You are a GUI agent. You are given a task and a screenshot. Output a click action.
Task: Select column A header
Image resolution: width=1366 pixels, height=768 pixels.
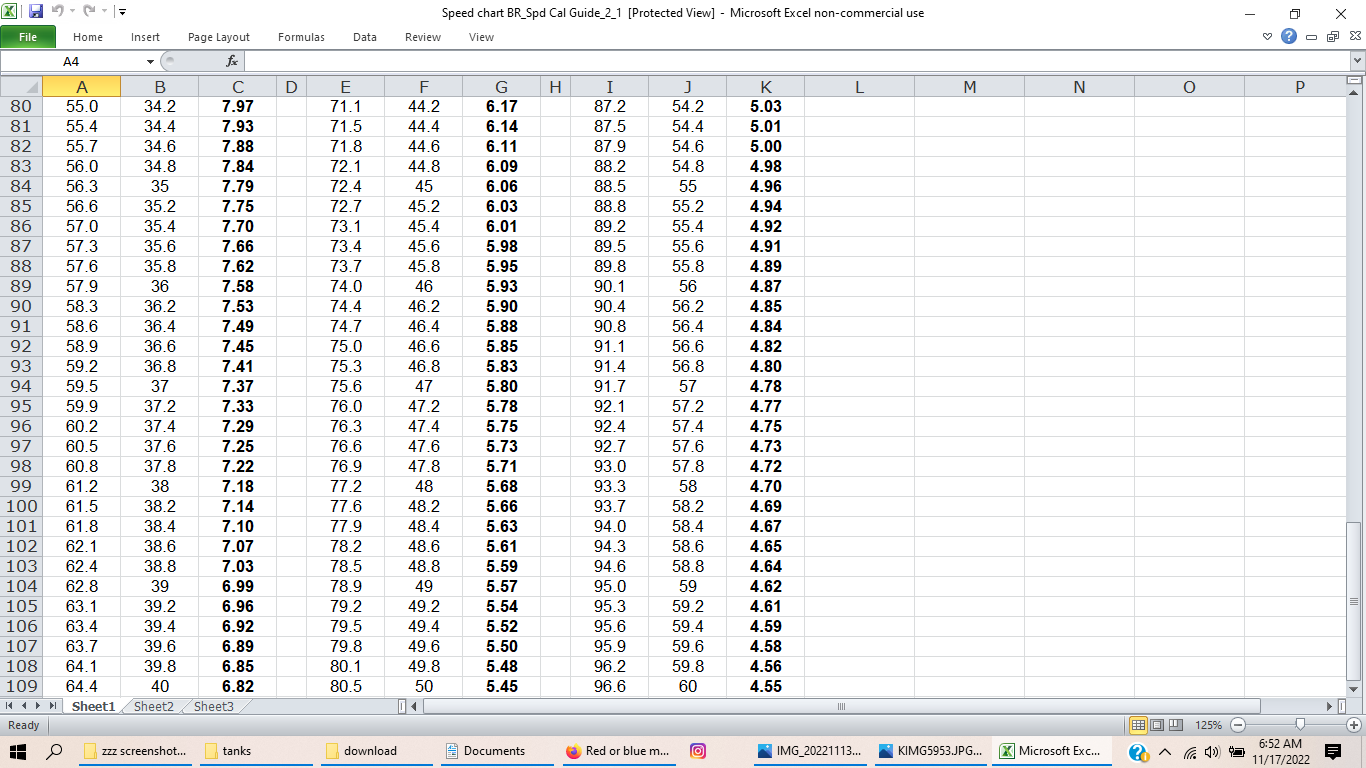click(x=82, y=87)
